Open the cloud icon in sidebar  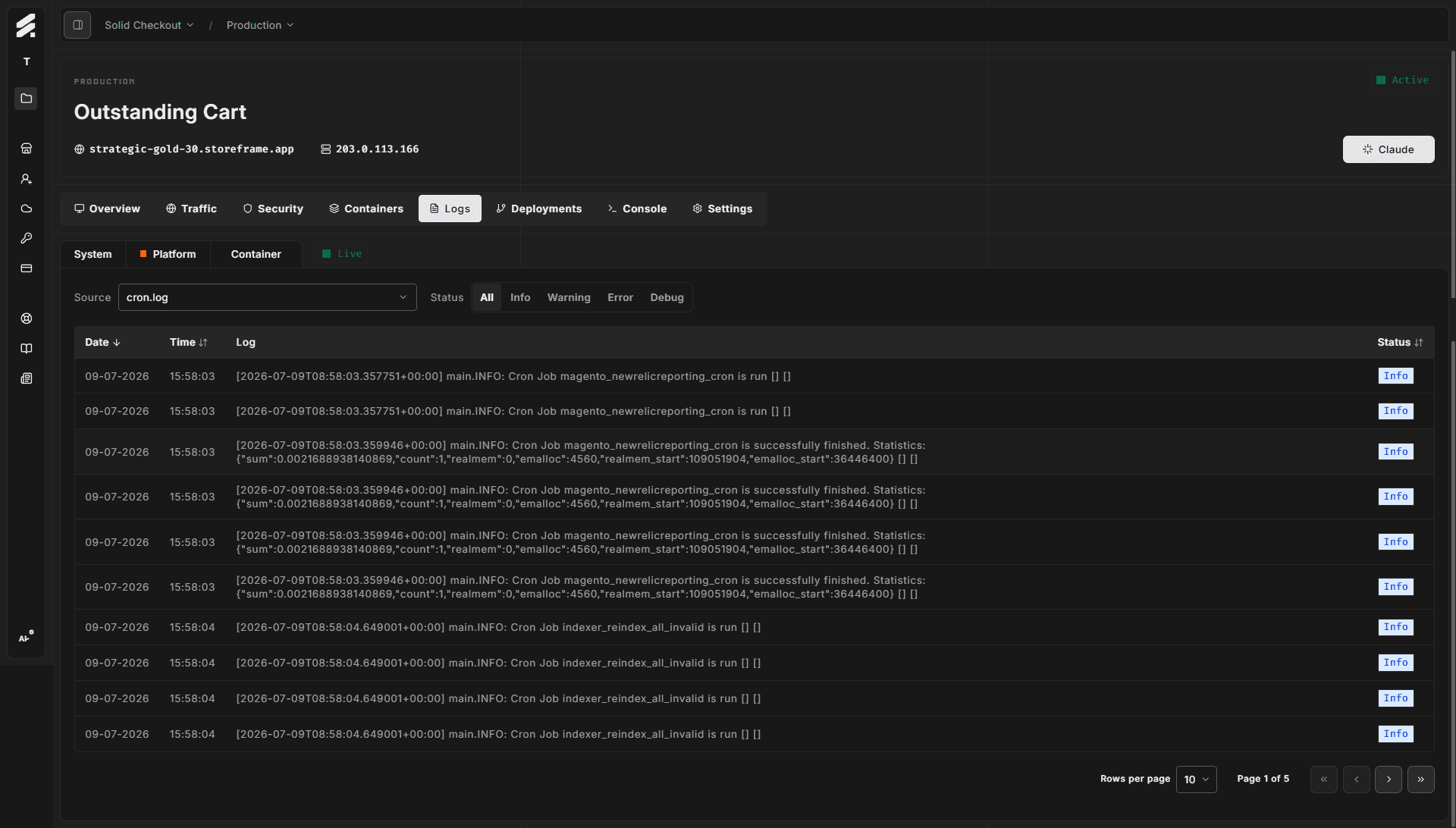point(26,209)
